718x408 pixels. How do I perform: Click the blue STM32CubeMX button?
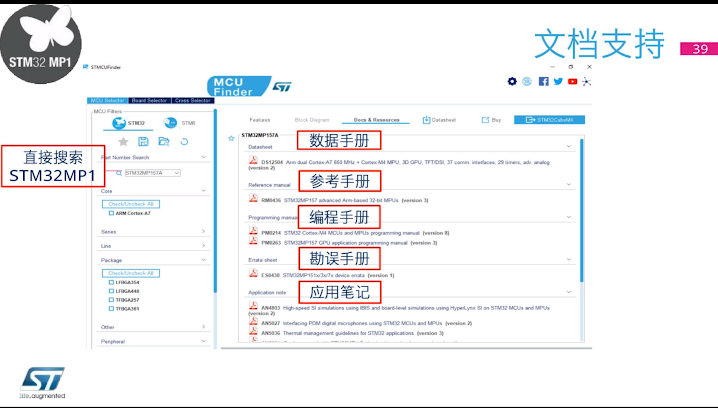click(549, 120)
